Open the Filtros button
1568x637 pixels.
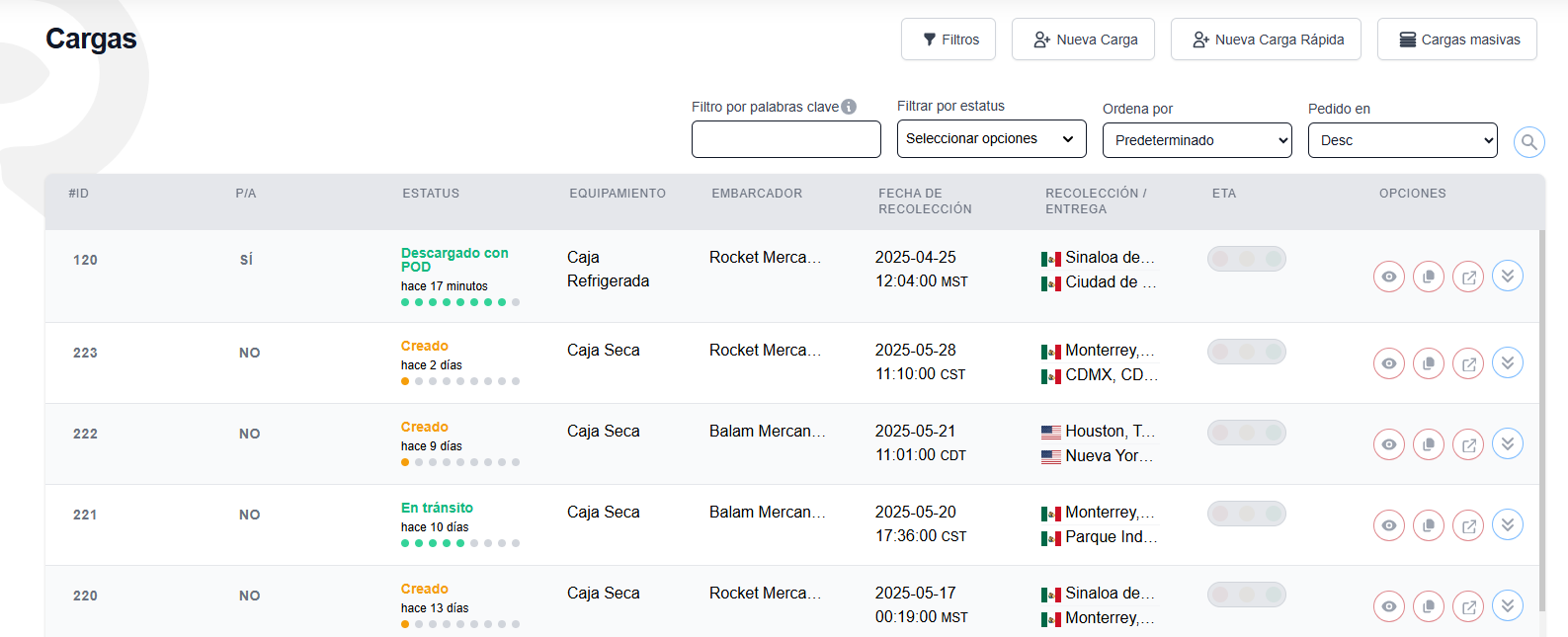949,40
